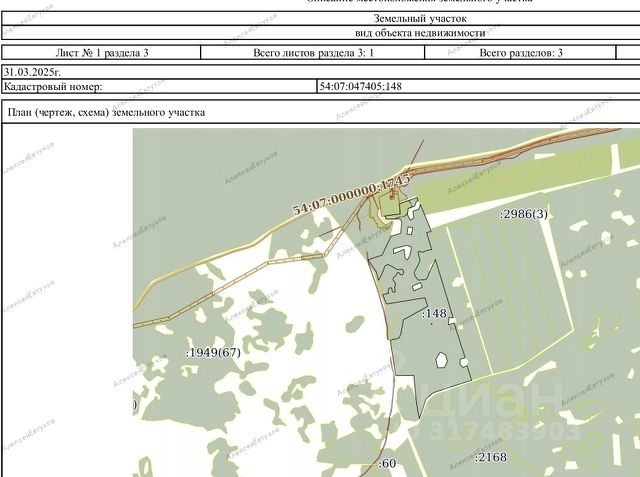Click 'Всего листов раздела 3: 1' cell

pyautogui.click(x=313, y=53)
